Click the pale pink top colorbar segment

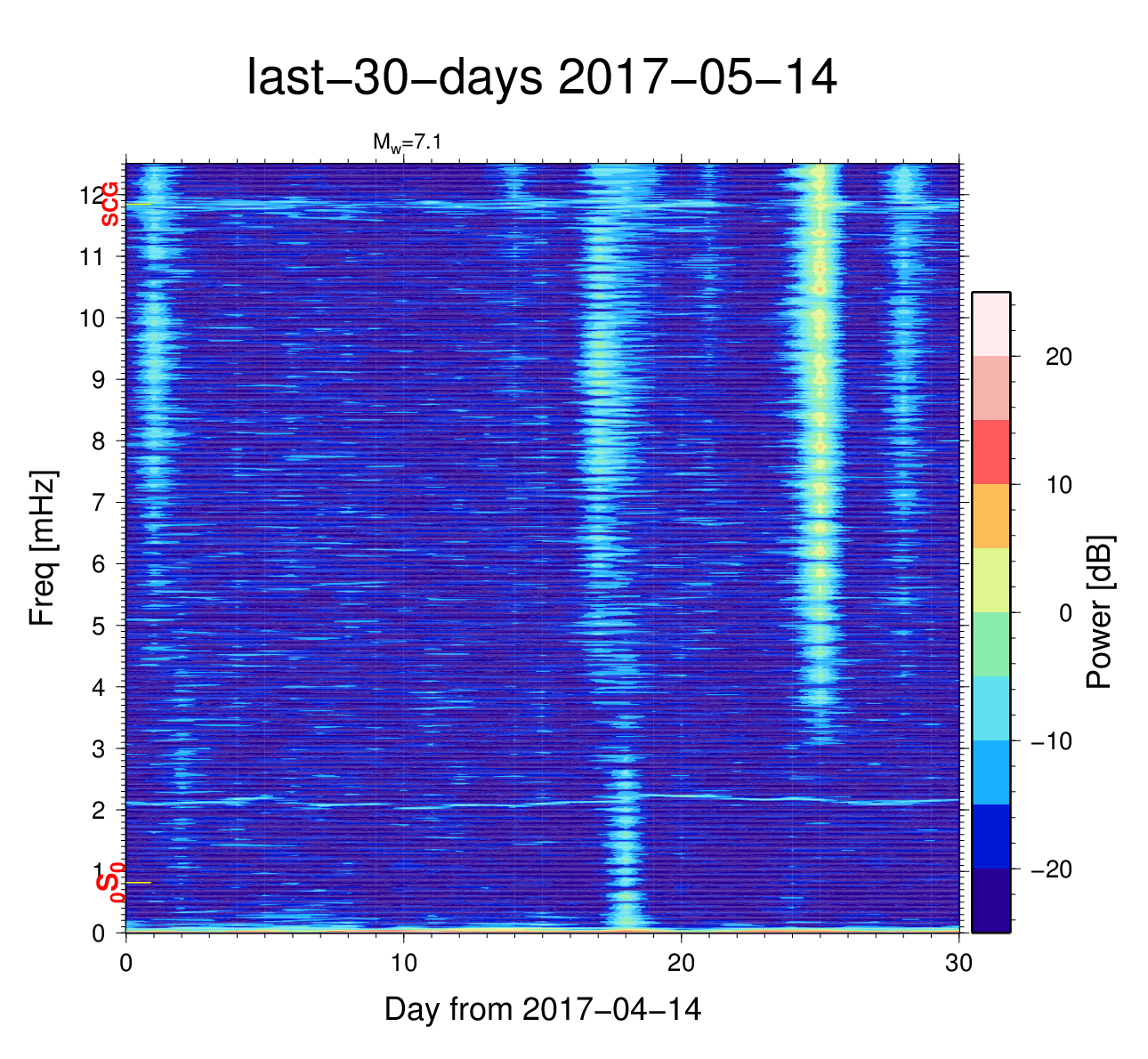(x=990, y=324)
